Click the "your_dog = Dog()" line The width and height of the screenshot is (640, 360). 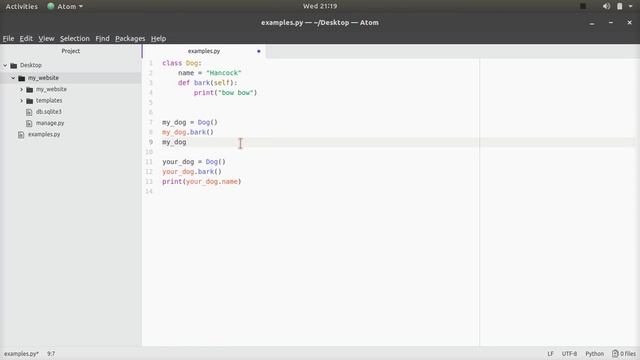pyautogui.click(x=194, y=162)
